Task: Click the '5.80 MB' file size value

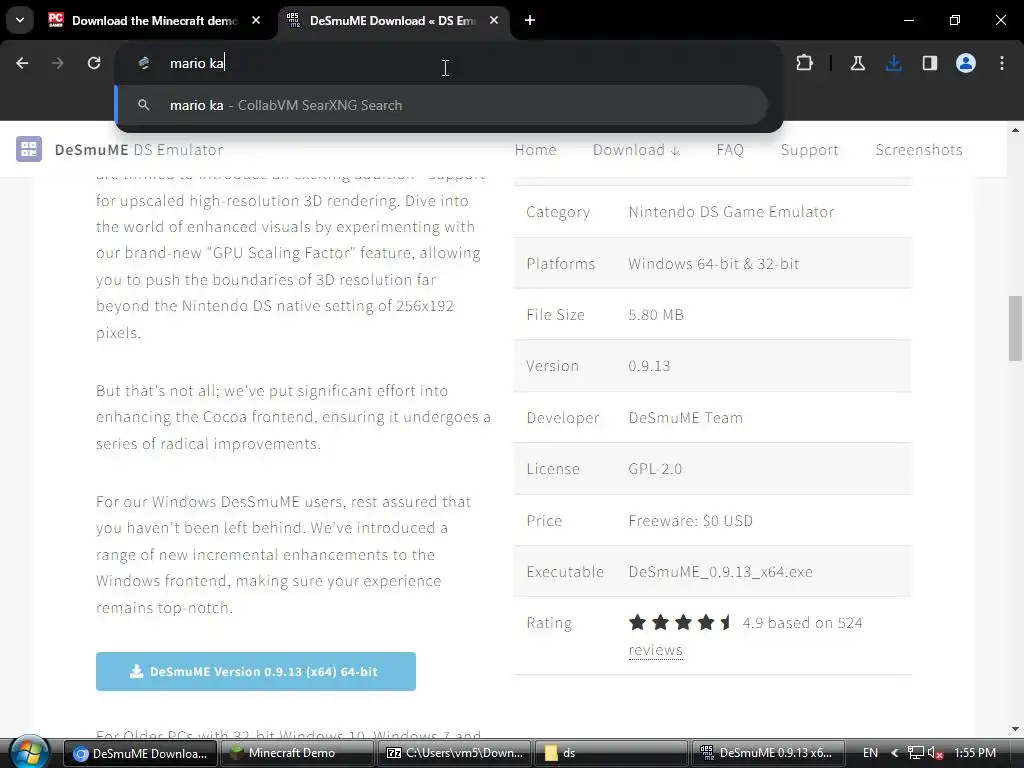Action: click(656, 315)
